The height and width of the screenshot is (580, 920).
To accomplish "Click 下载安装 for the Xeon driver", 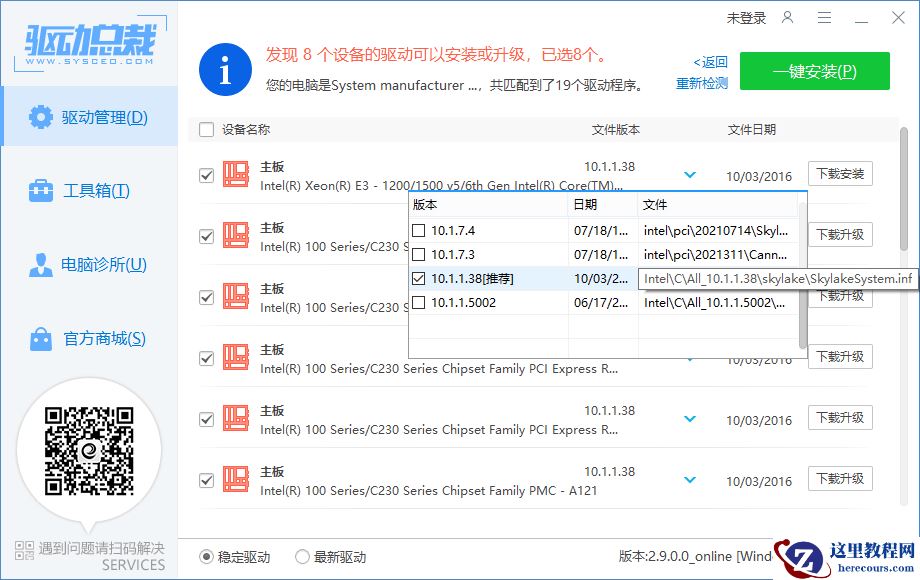I will [840, 172].
